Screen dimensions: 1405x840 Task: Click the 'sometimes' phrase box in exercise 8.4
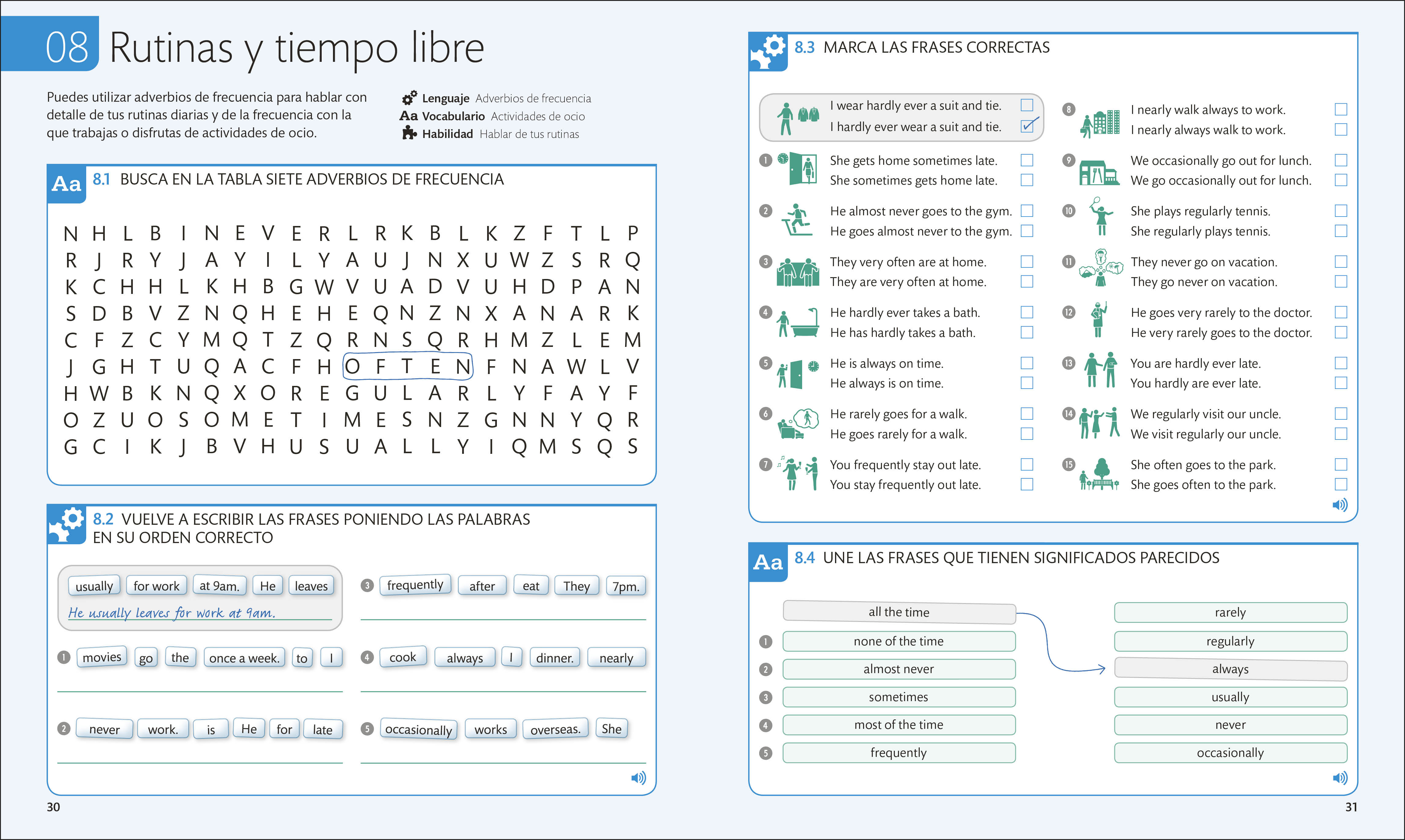click(x=899, y=697)
